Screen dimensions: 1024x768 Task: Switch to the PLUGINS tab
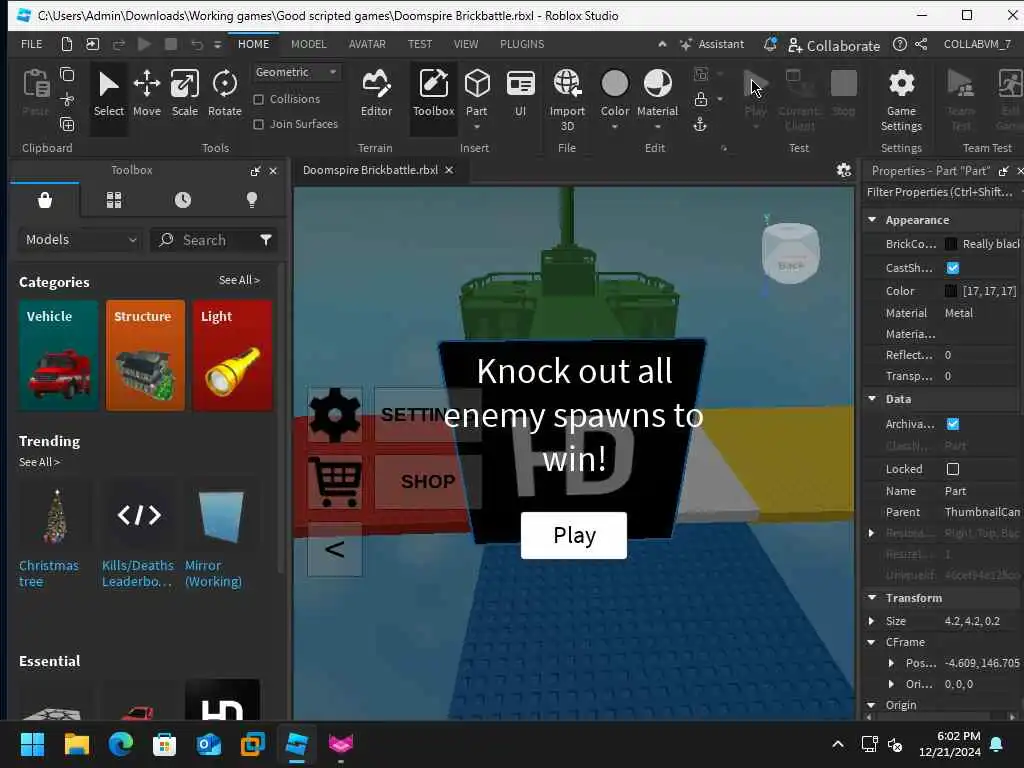coord(522,44)
